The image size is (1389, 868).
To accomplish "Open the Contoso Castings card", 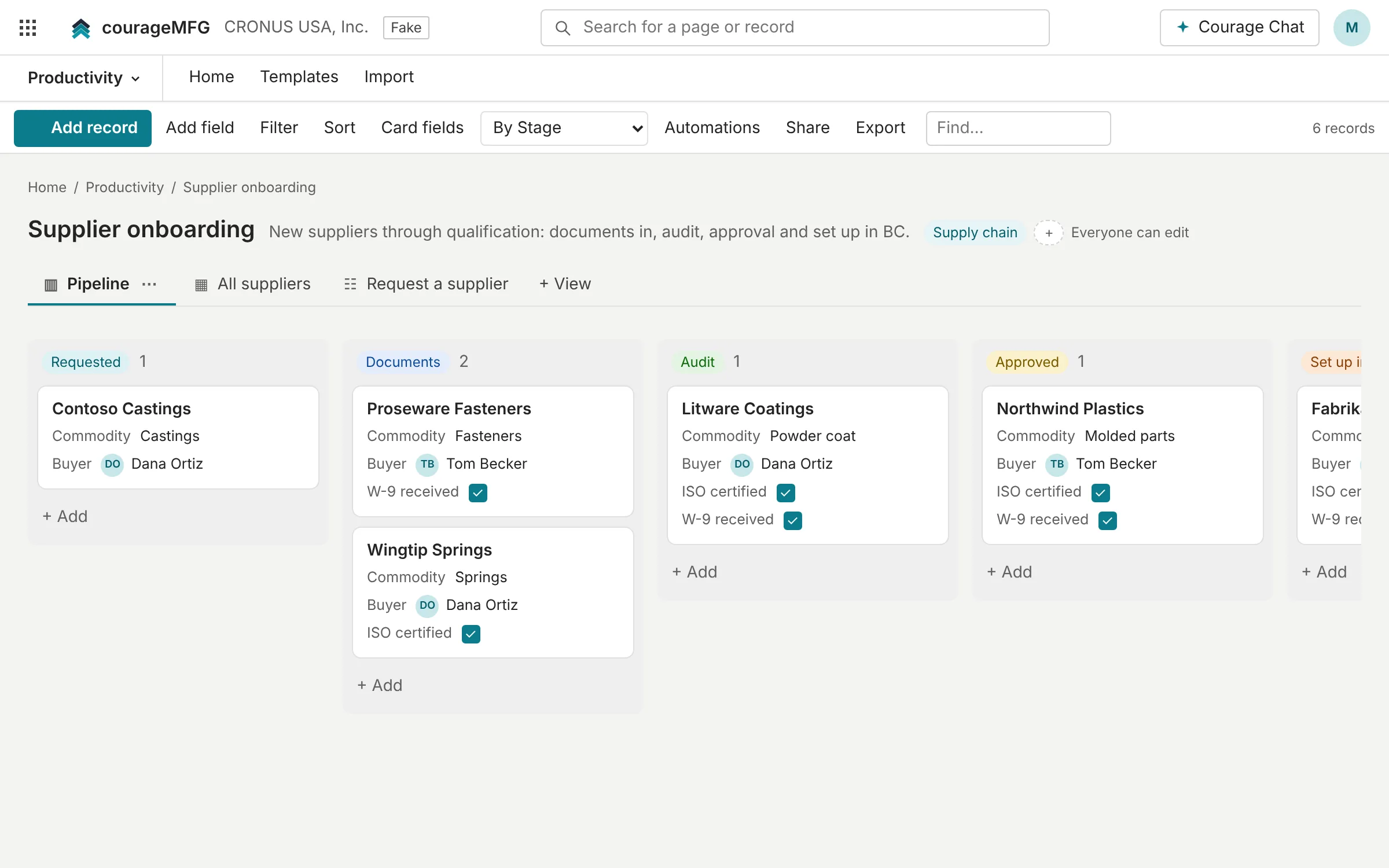I will click(x=178, y=437).
